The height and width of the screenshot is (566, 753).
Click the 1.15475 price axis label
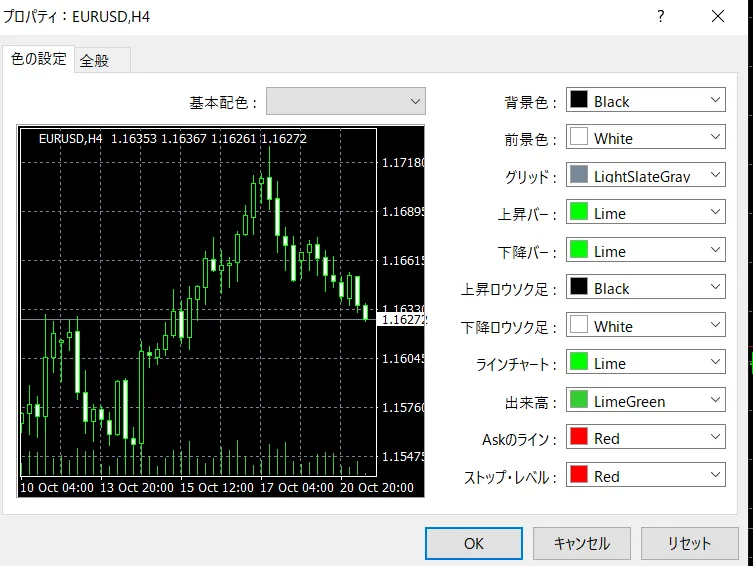pos(403,457)
